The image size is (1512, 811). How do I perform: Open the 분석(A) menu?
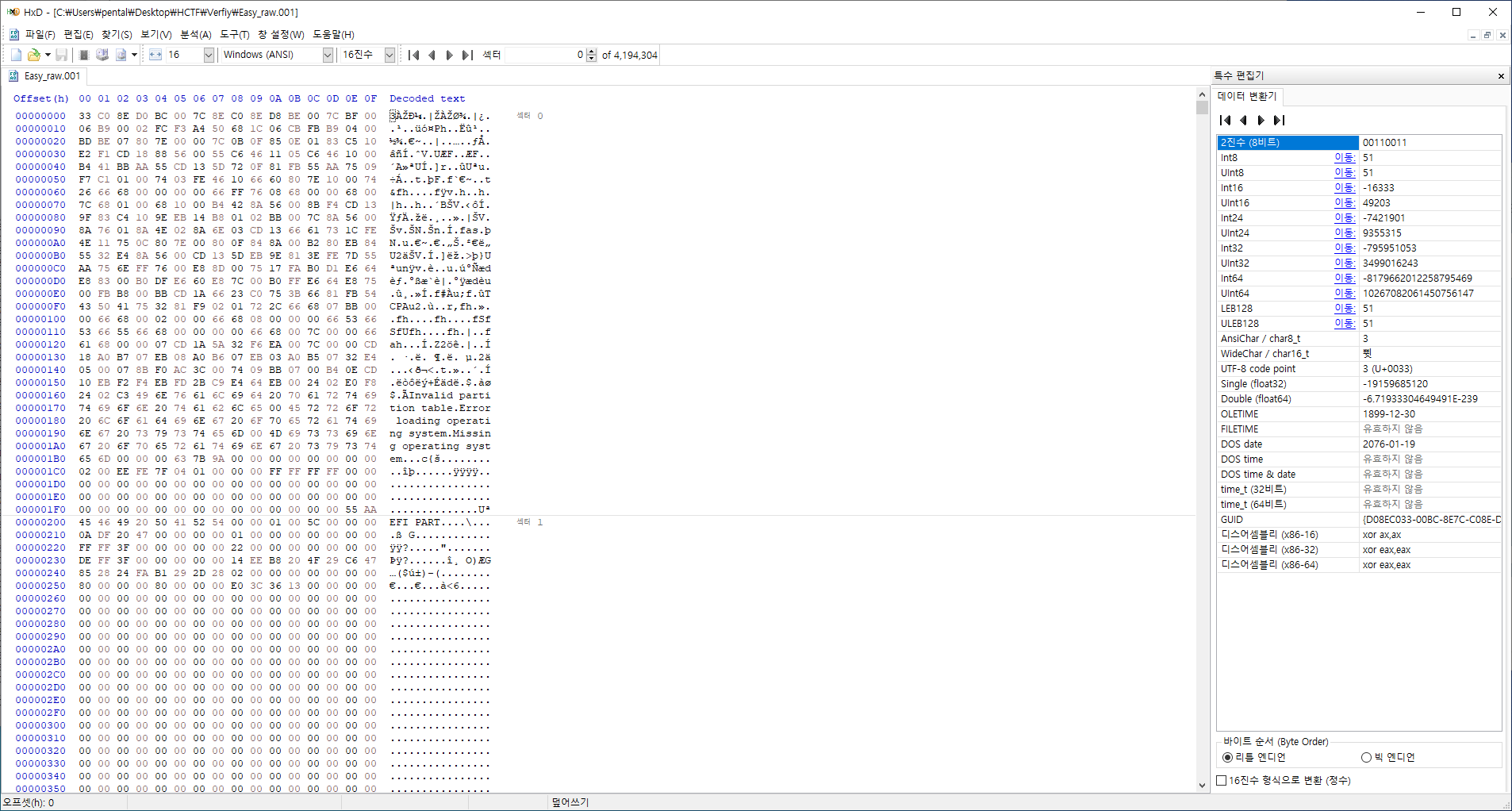(x=195, y=35)
